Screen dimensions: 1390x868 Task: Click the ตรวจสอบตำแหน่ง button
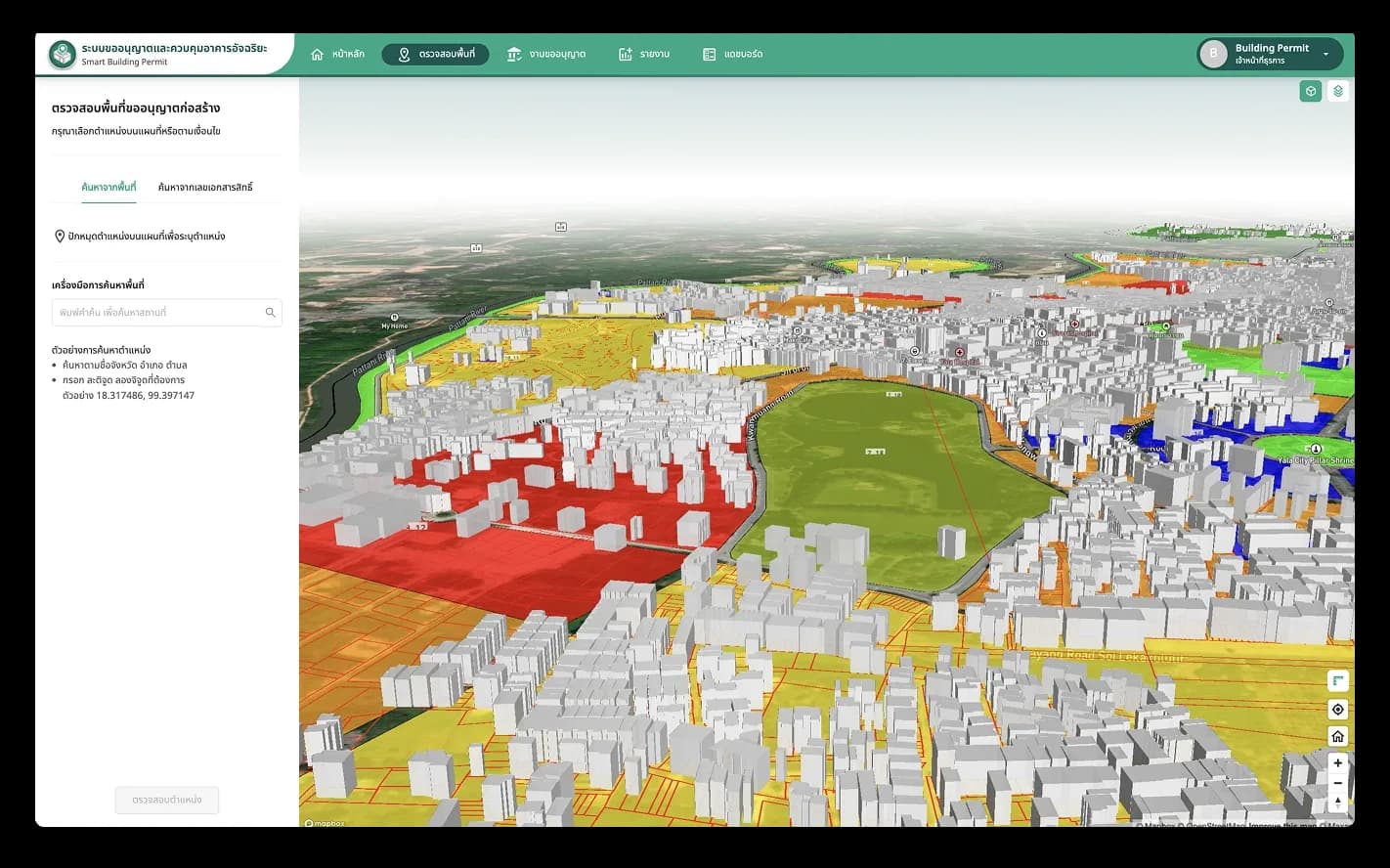tap(167, 800)
